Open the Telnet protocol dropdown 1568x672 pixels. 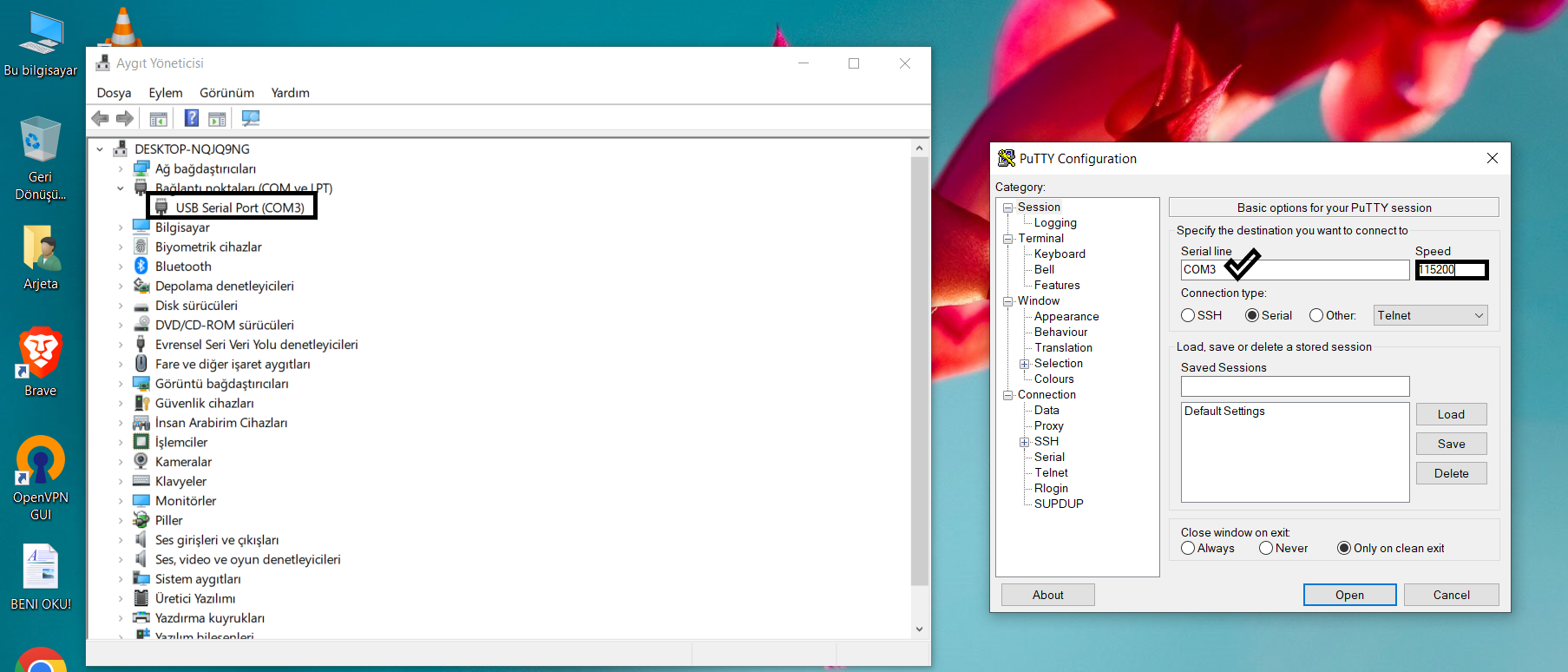[1430, 315]
